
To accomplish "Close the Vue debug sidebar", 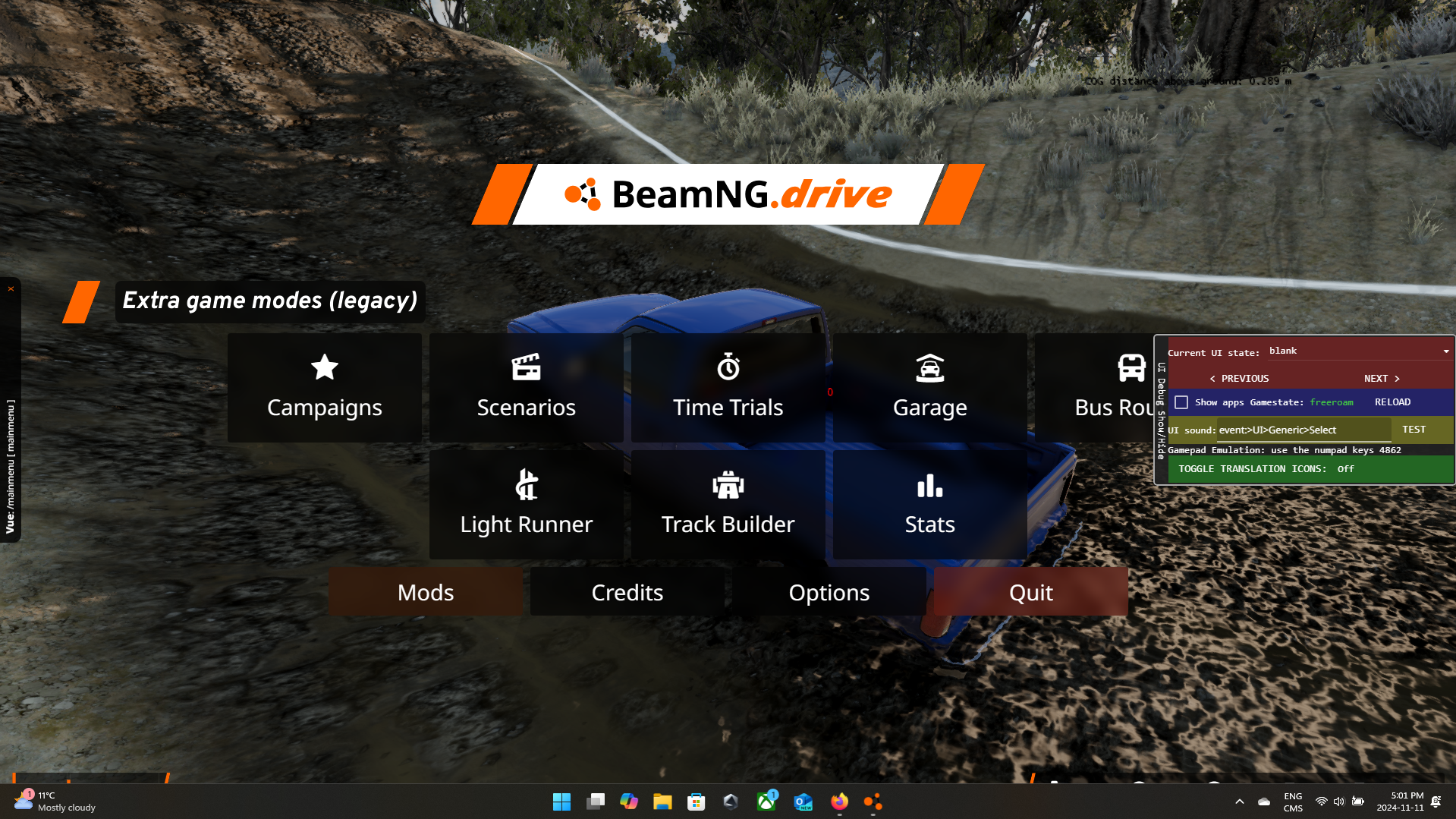I will [x=11, y=288].
